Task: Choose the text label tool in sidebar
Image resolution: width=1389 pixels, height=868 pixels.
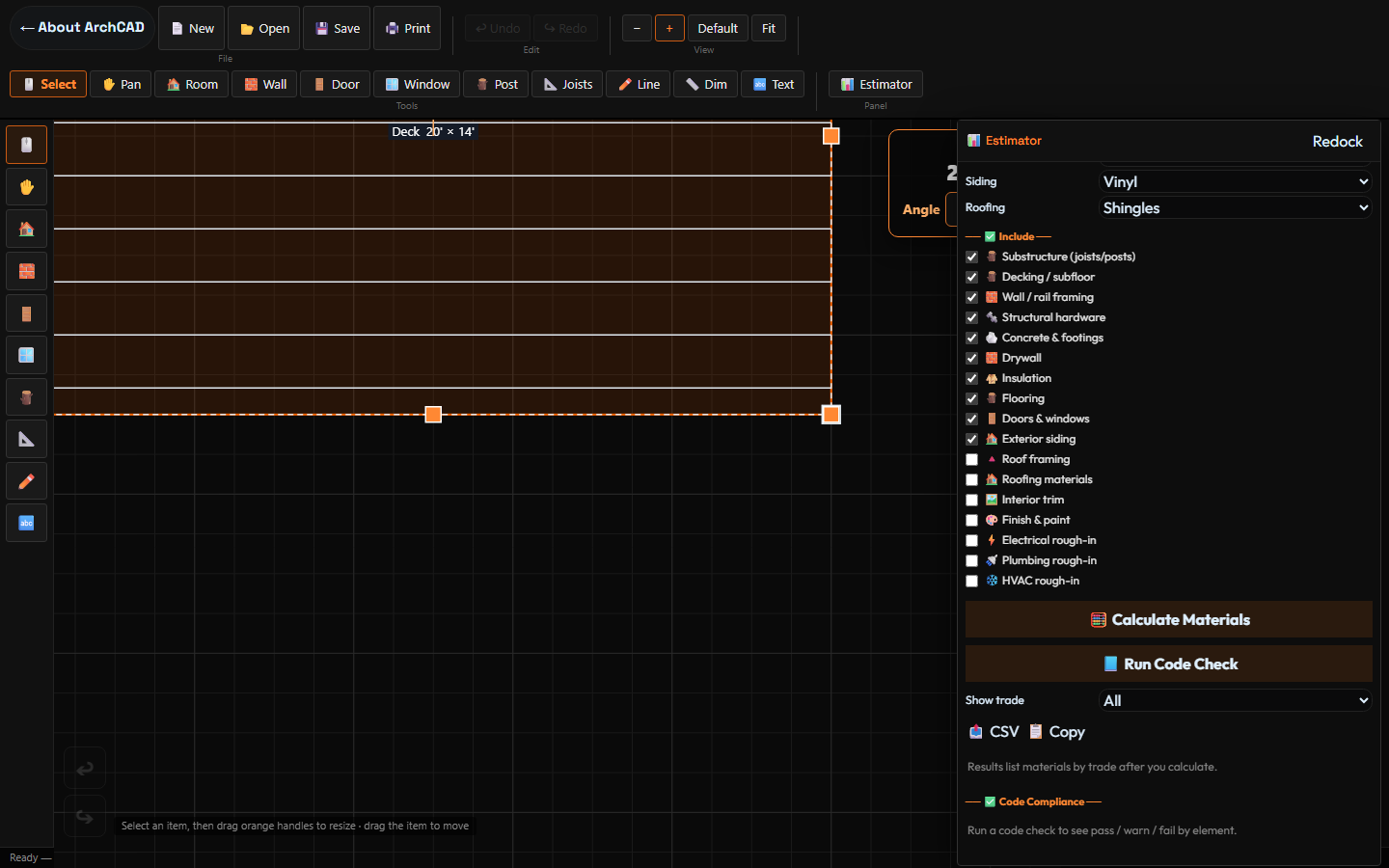Action: pyautogui.click(x=26, y=523)
